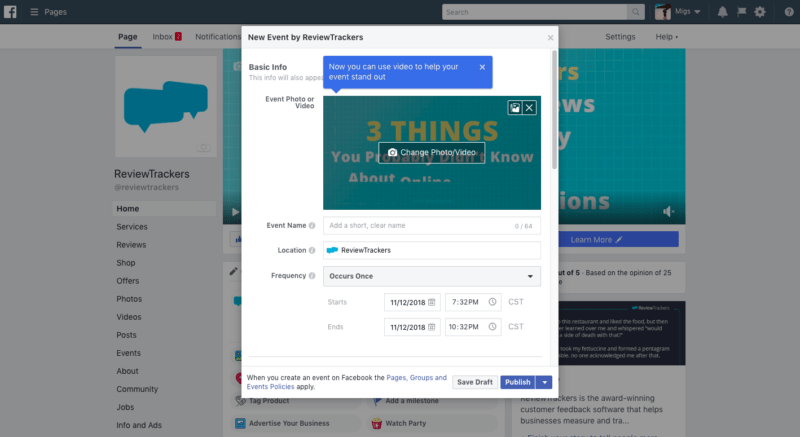This screenshot has width=800, height=437.
Task: Click the ReviewTrackers page profile image
Action: [x=166, y=107]
